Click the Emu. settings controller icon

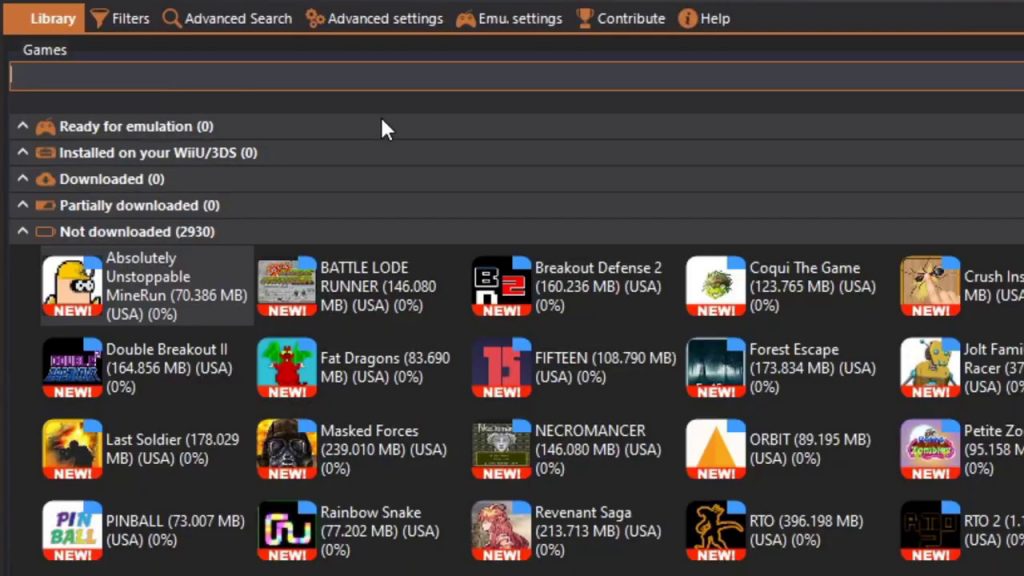click(x=466, y=18)
